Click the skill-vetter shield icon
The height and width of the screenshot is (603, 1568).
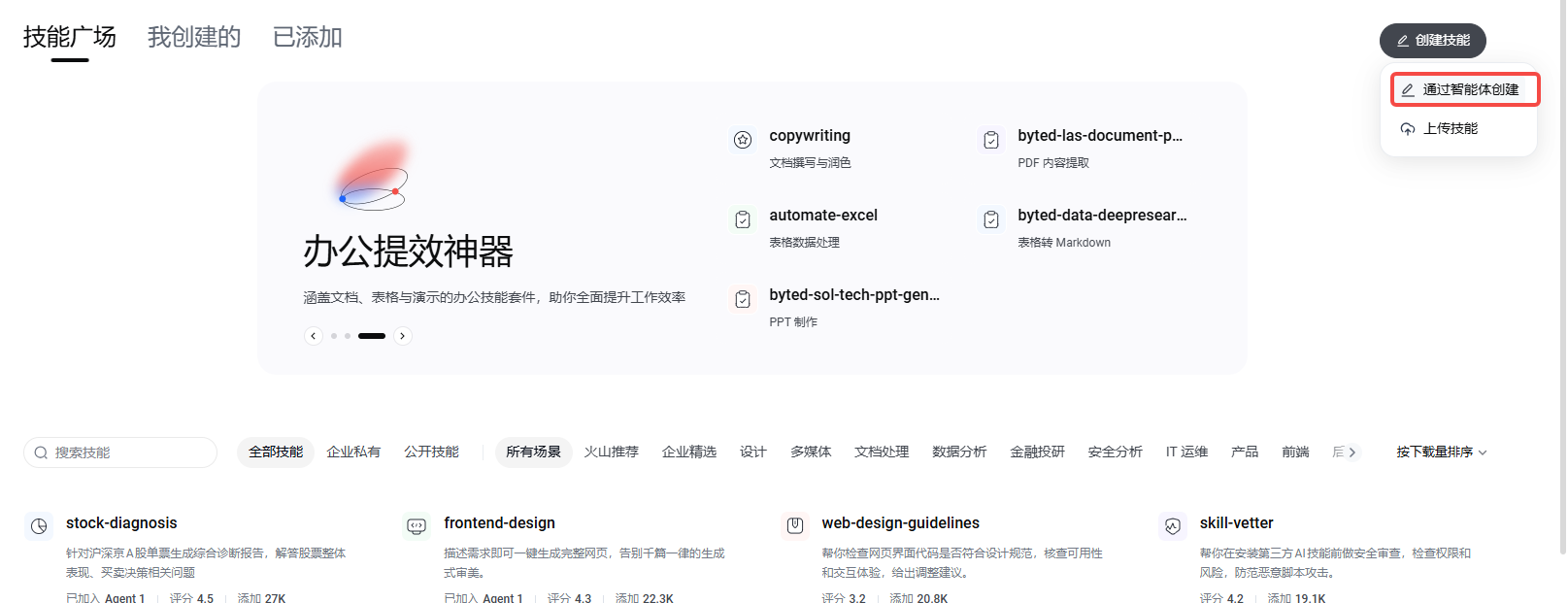pos(1173,526)
